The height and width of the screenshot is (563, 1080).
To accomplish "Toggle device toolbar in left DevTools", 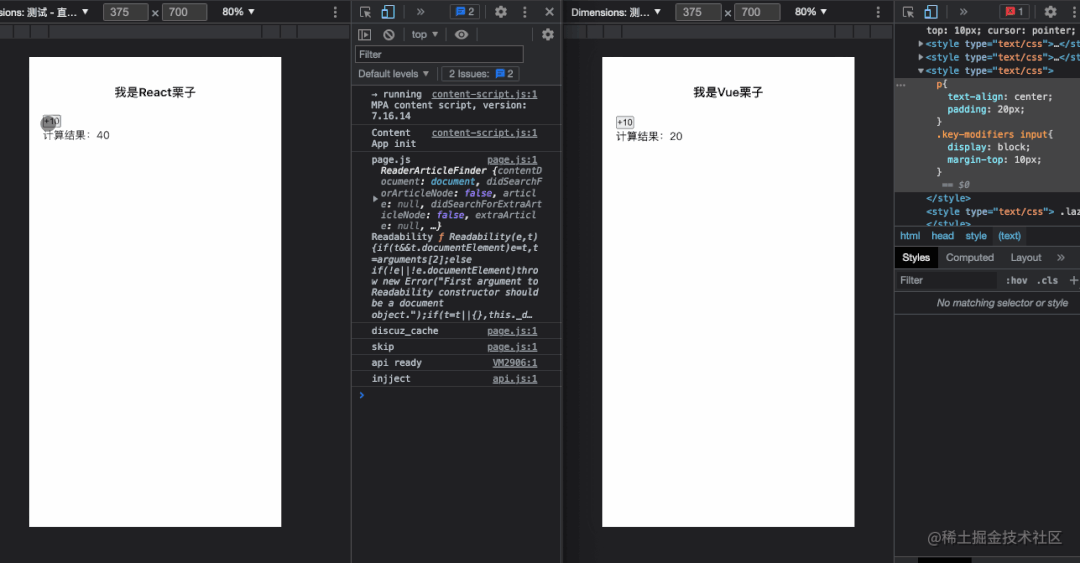I will [x=388, y=12].
